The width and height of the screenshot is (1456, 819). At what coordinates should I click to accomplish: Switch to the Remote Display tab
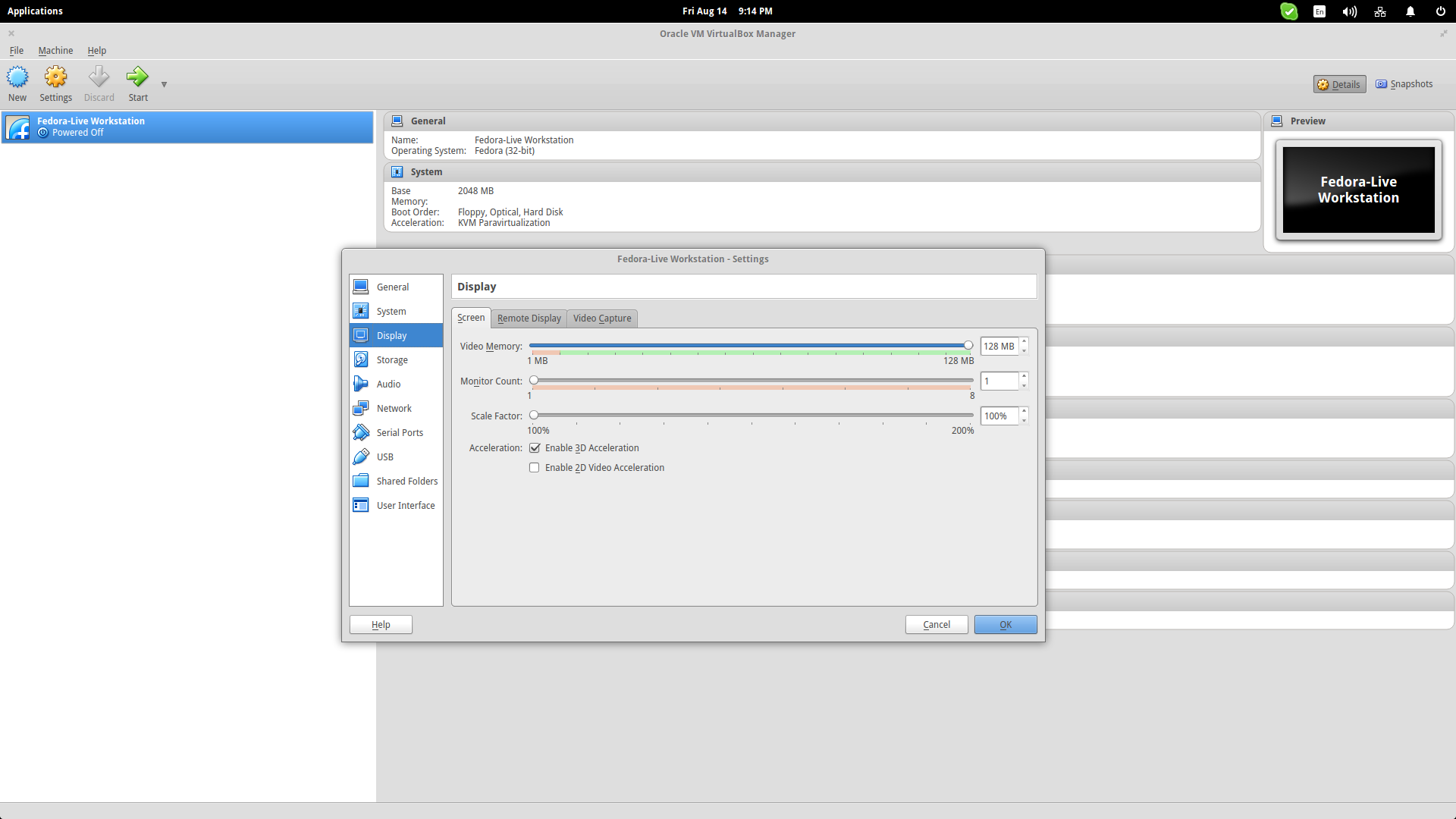(529, 318)
